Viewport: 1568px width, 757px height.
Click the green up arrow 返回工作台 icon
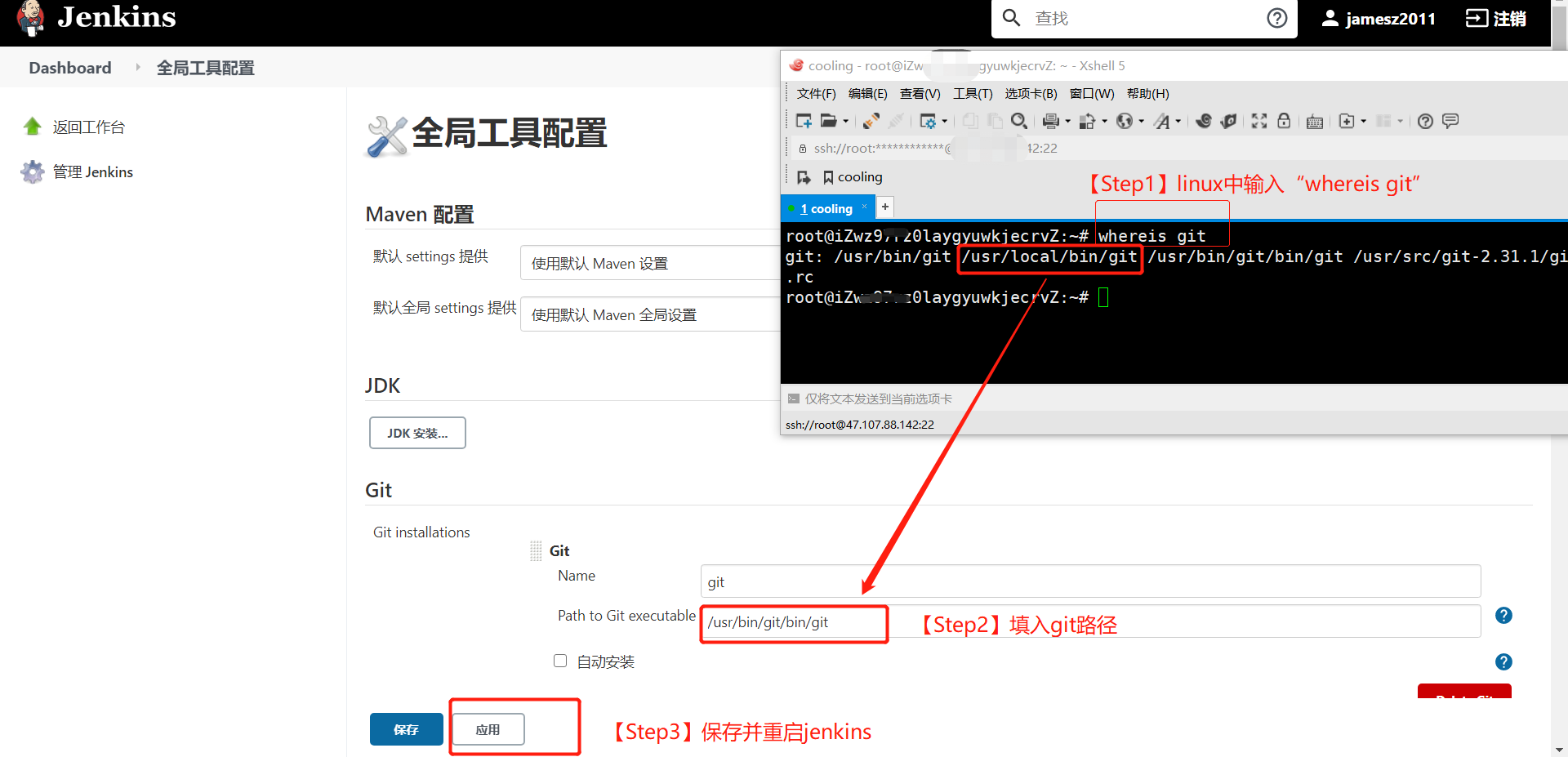[33, 127]
